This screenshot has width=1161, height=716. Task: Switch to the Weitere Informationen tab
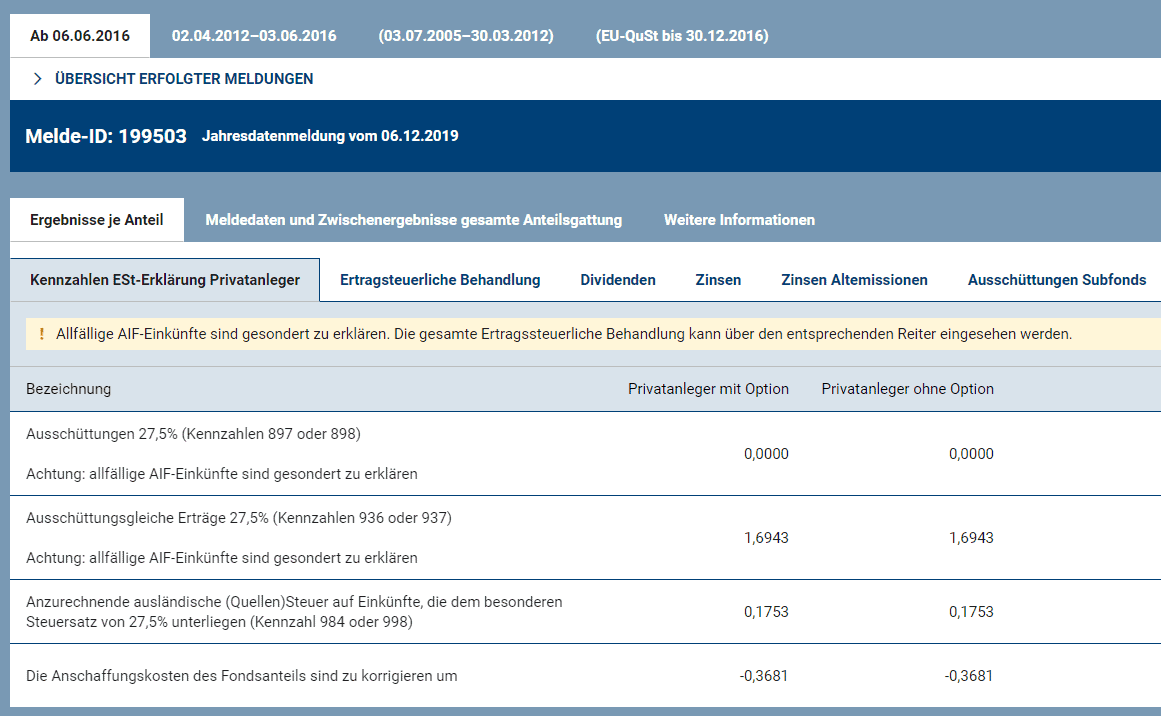click(739, 220)
